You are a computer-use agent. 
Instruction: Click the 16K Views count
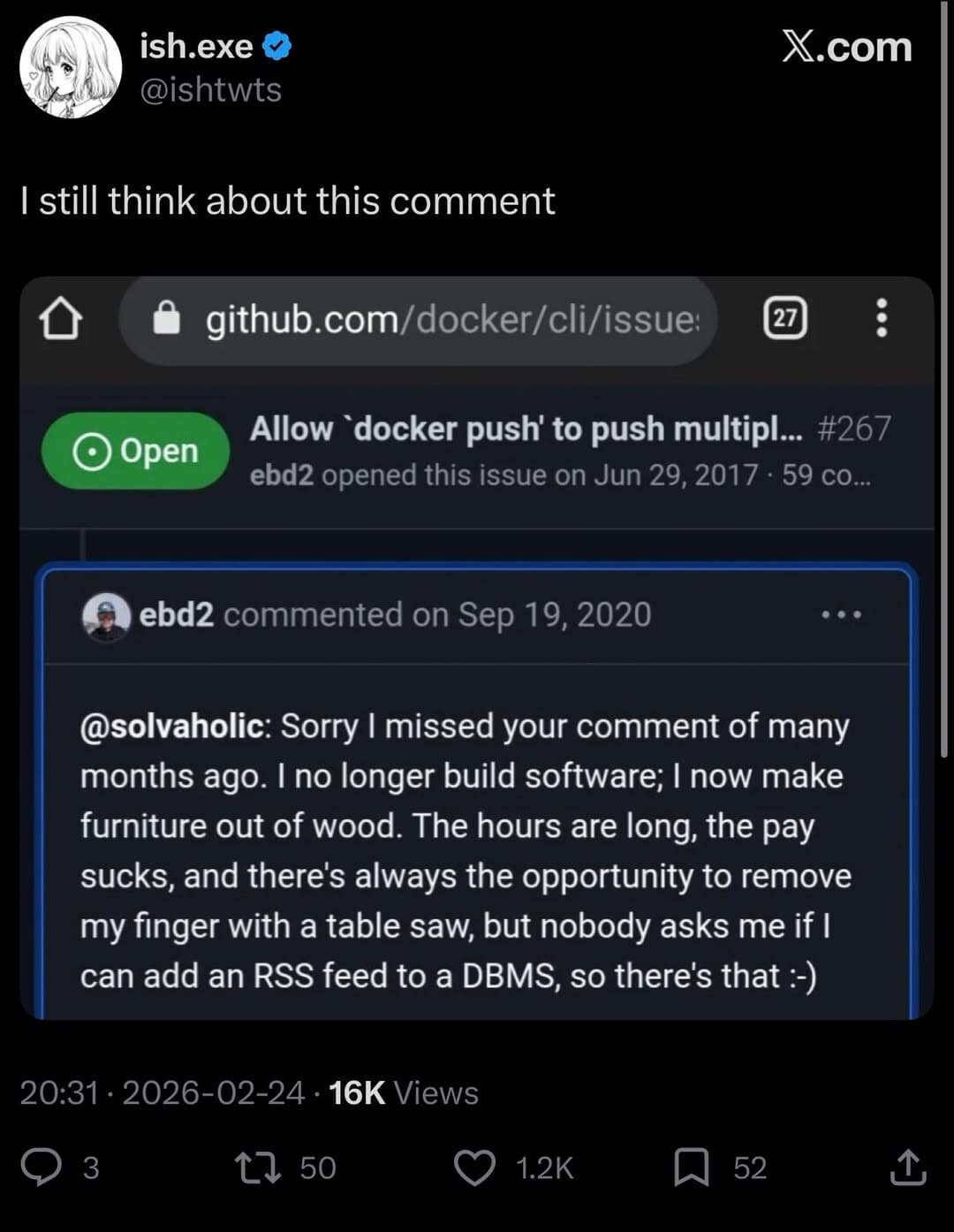(x=403, y=1093)
